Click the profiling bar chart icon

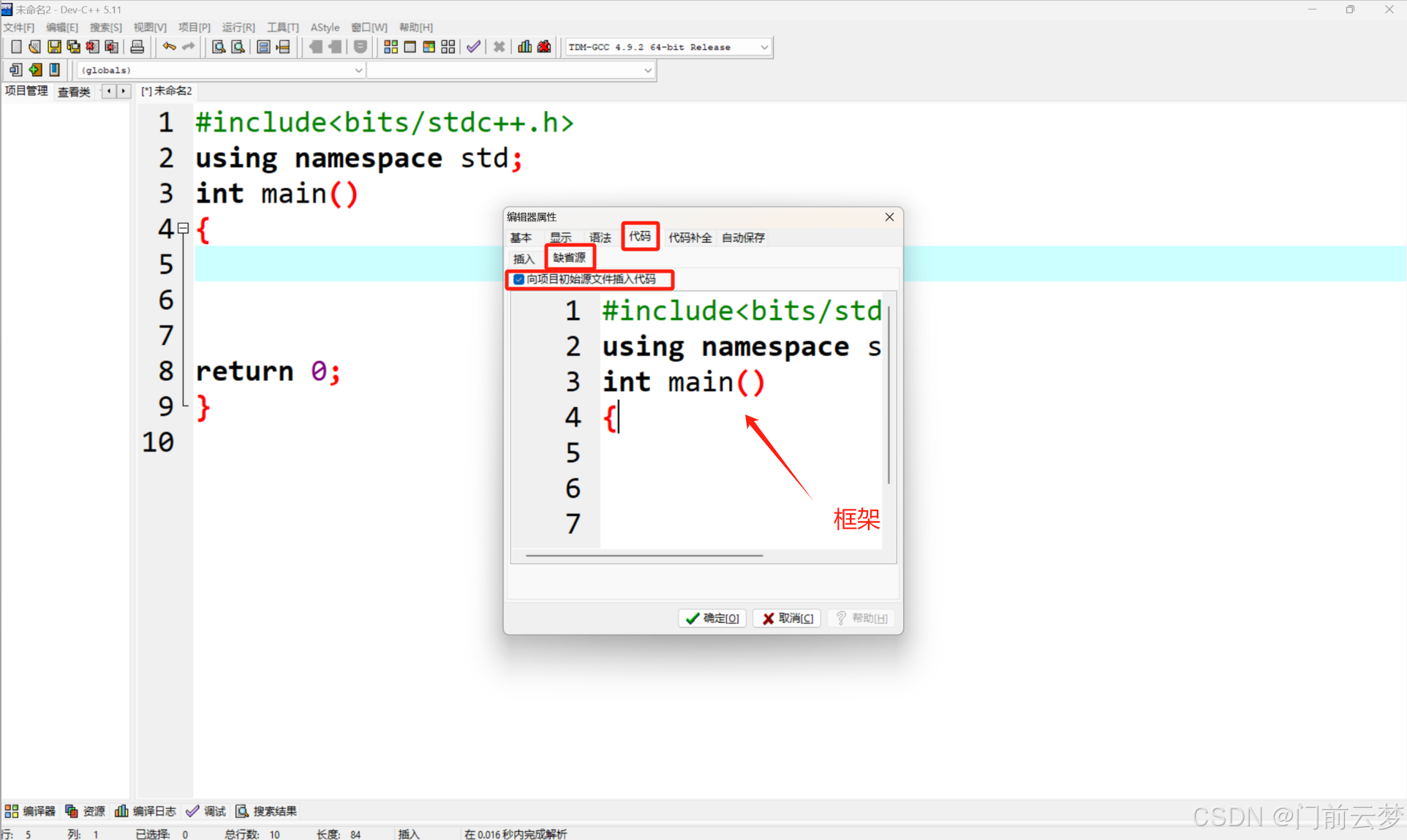tap(524, 47)
